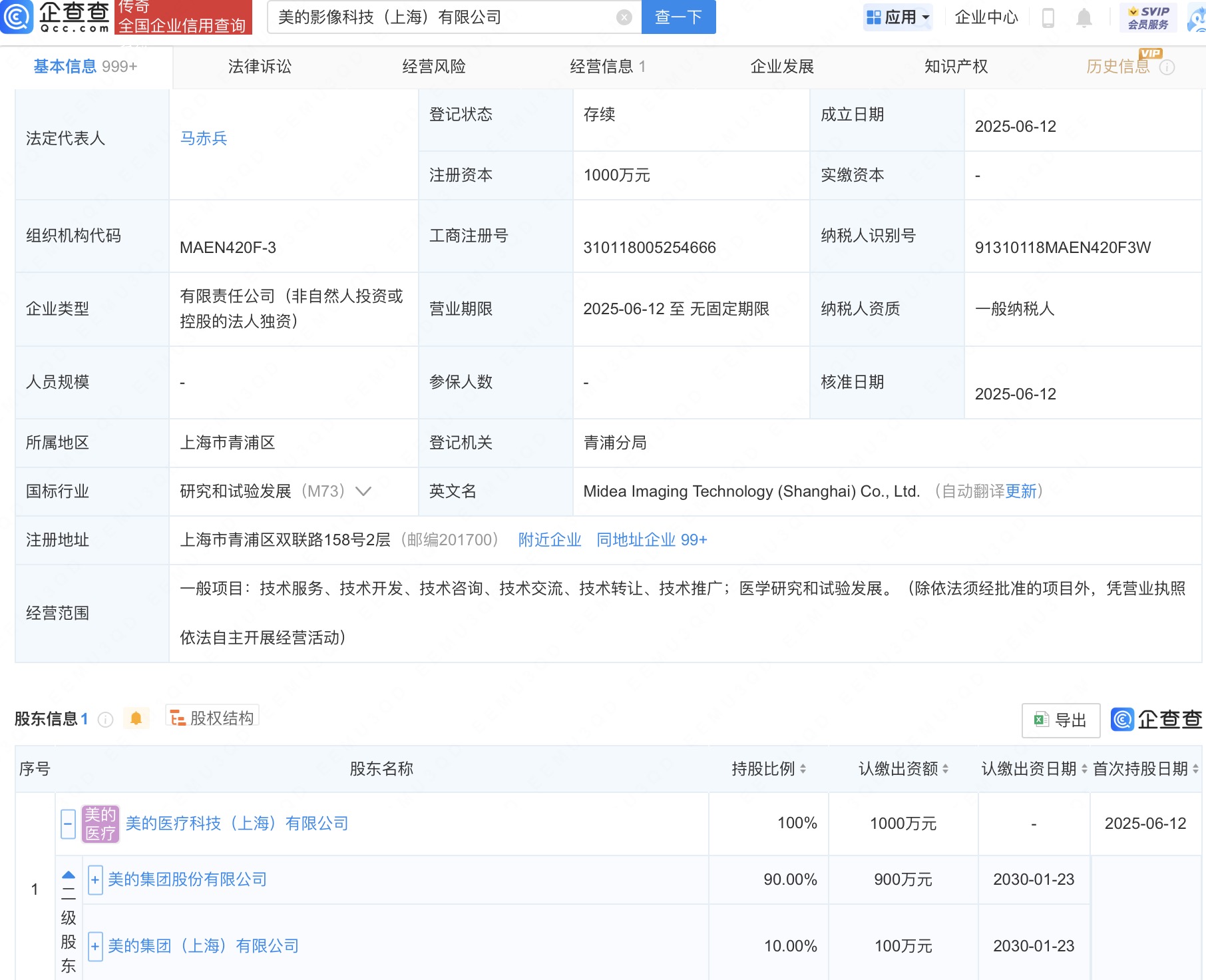1206x980 pixels.
Task: Click the 青浦分局 registration authority value
Action: [x=615, y=443]
